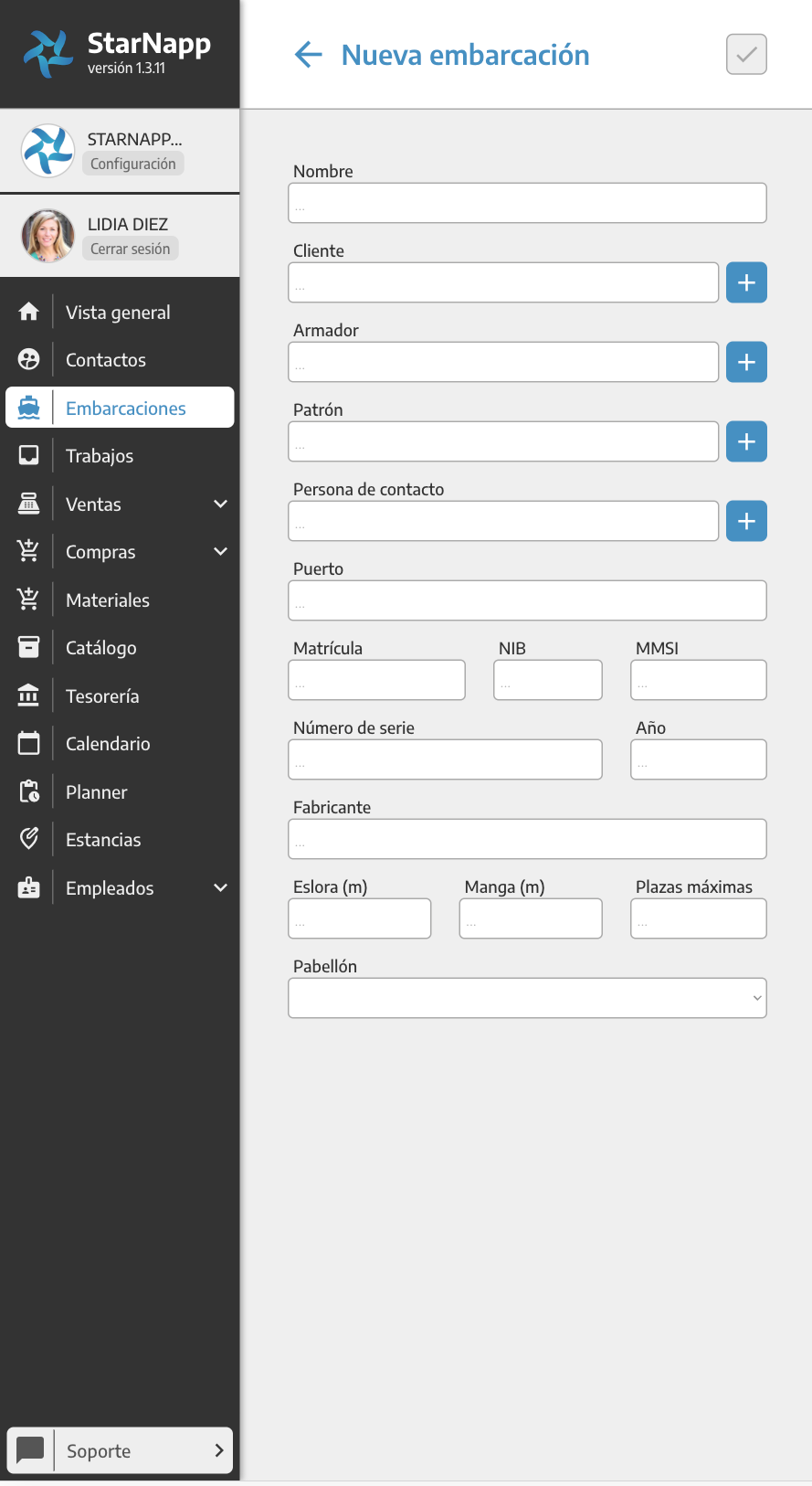This screenshot has width=812, height=1486.
Task: Open Soporte chat panel
Action: (120, 1450)
